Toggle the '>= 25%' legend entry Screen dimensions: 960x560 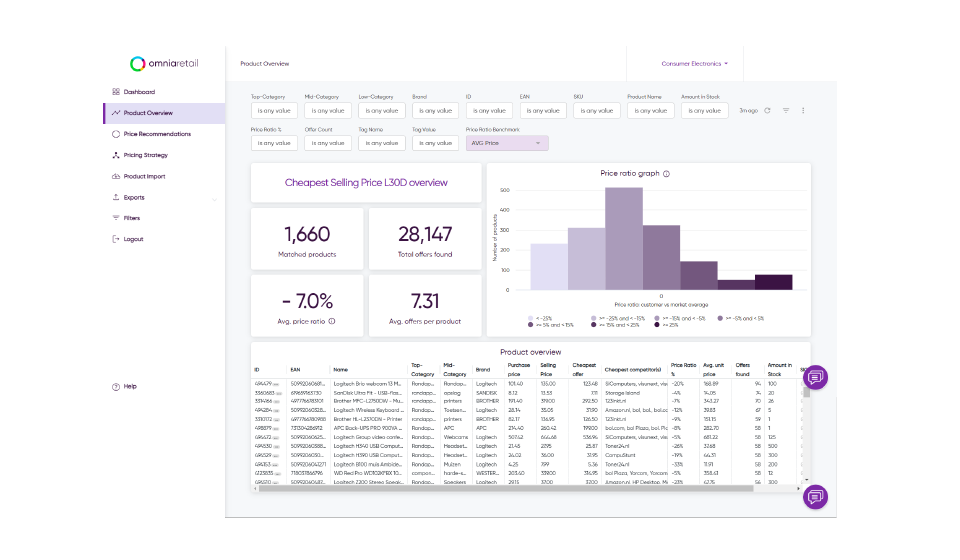664,325
